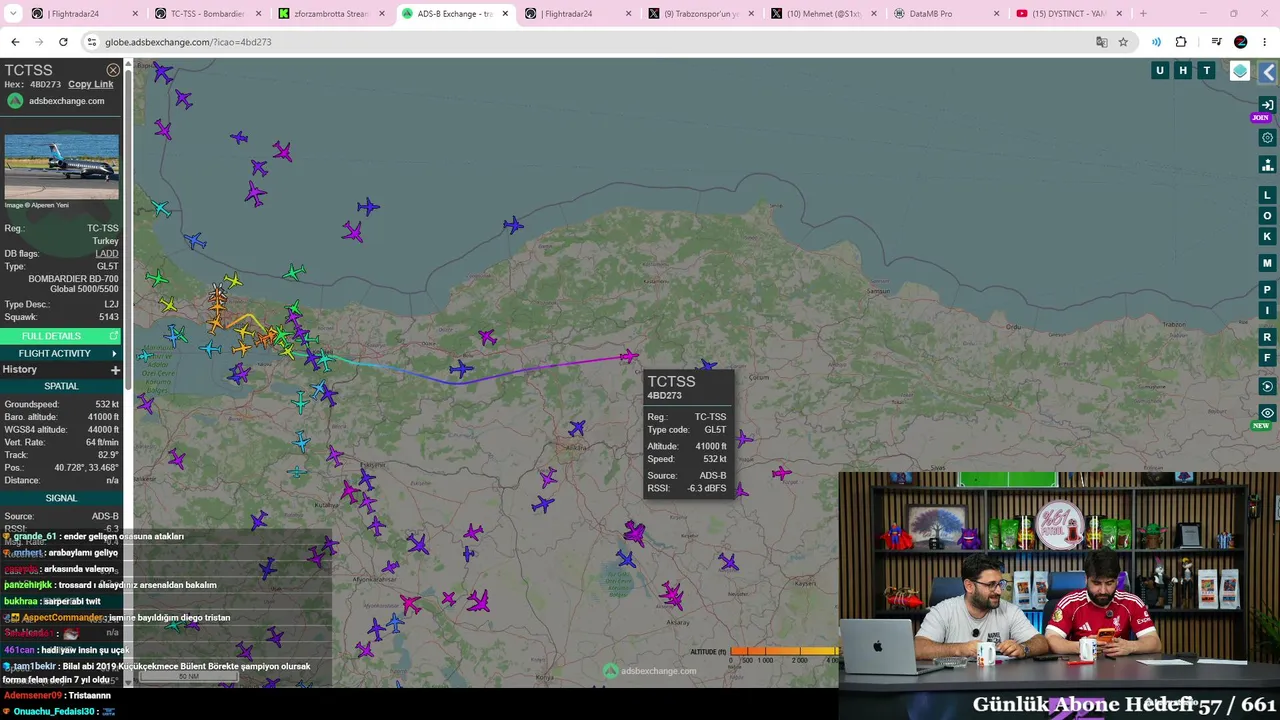Click the Squawk value 5143
The image size is (1280, 720).
click(x=109, y=317)
